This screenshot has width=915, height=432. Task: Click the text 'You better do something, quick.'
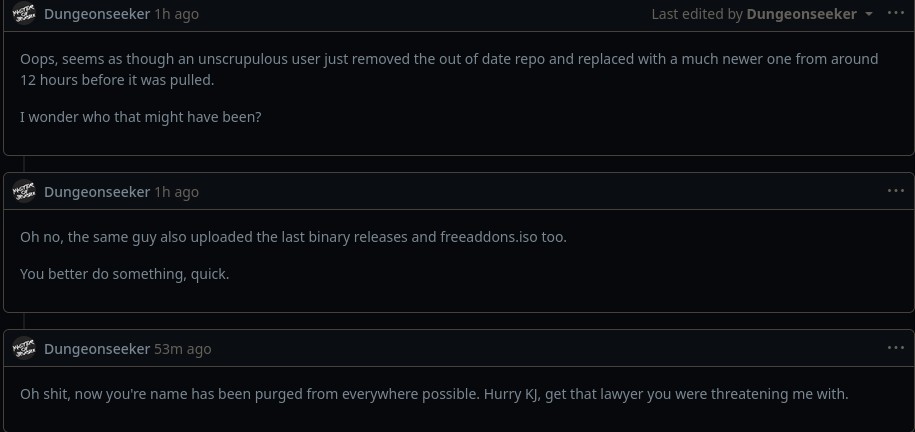(124, 274)
